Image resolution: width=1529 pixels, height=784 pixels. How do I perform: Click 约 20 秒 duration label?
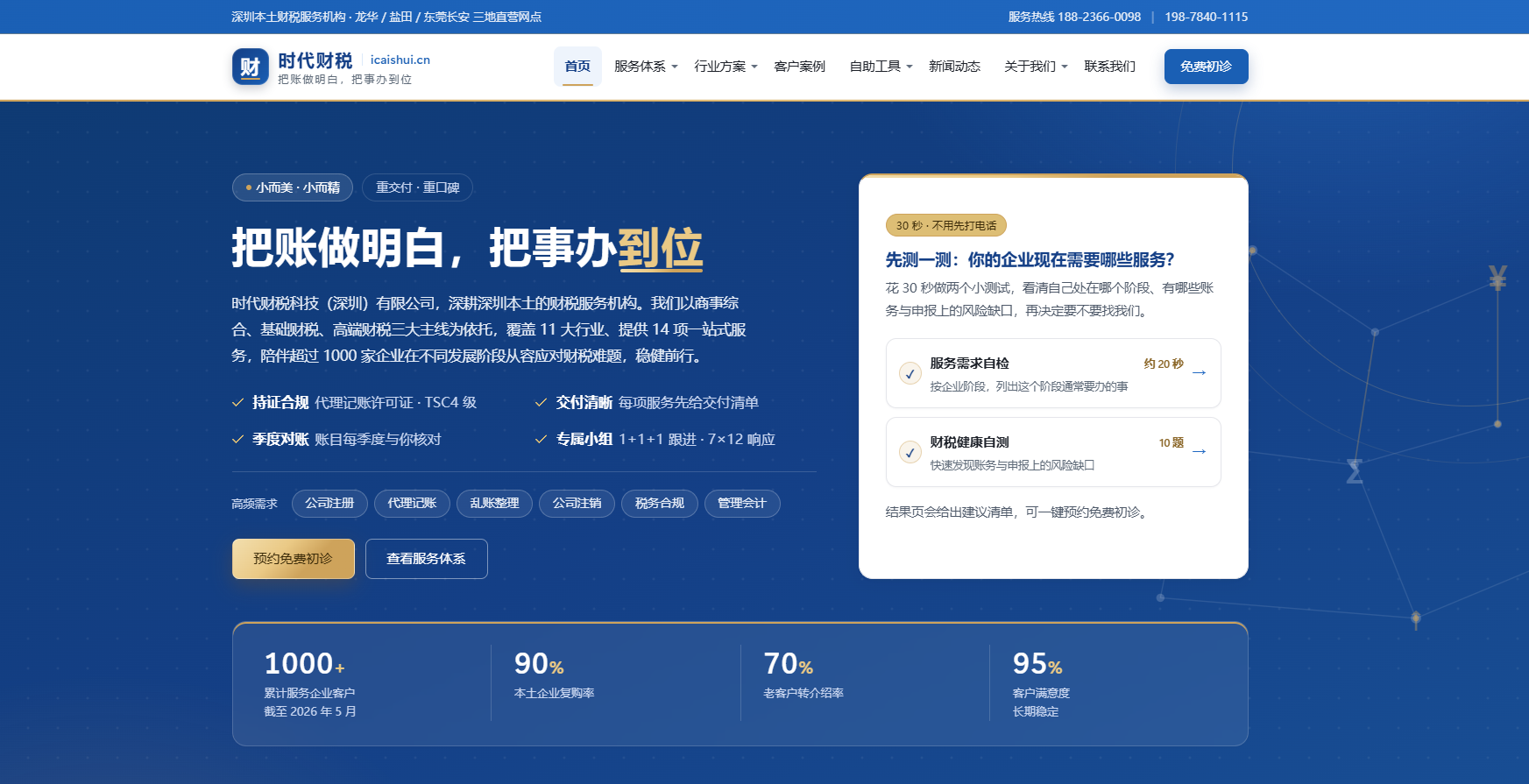pyautogui.click(x=1164, y=364)
